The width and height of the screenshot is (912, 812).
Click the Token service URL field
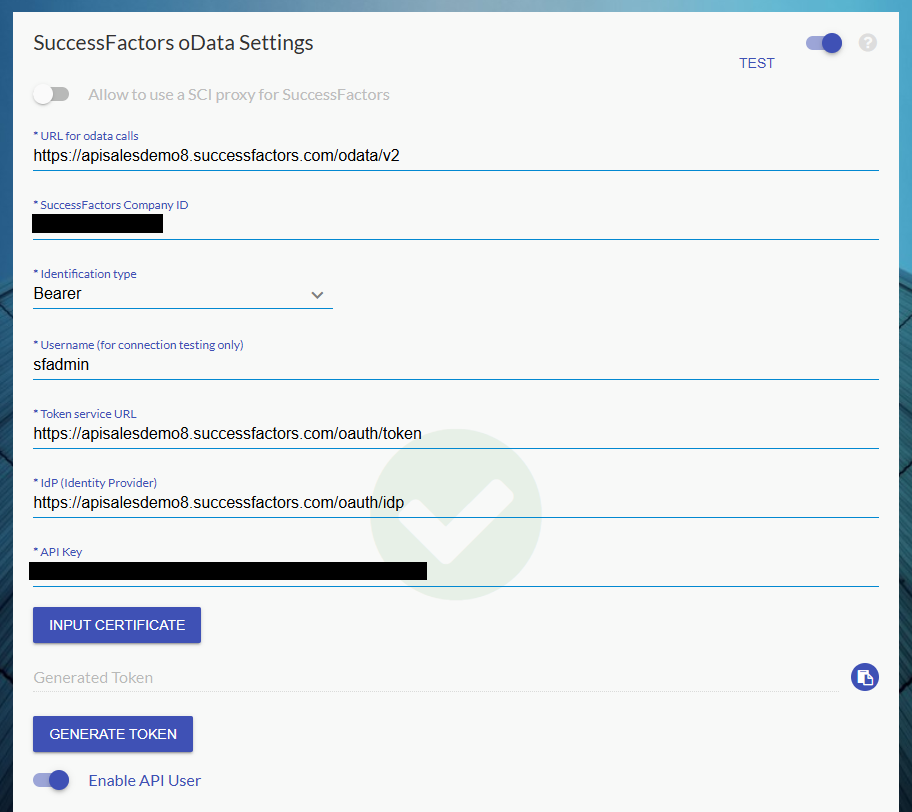click(x=455, y=434)
